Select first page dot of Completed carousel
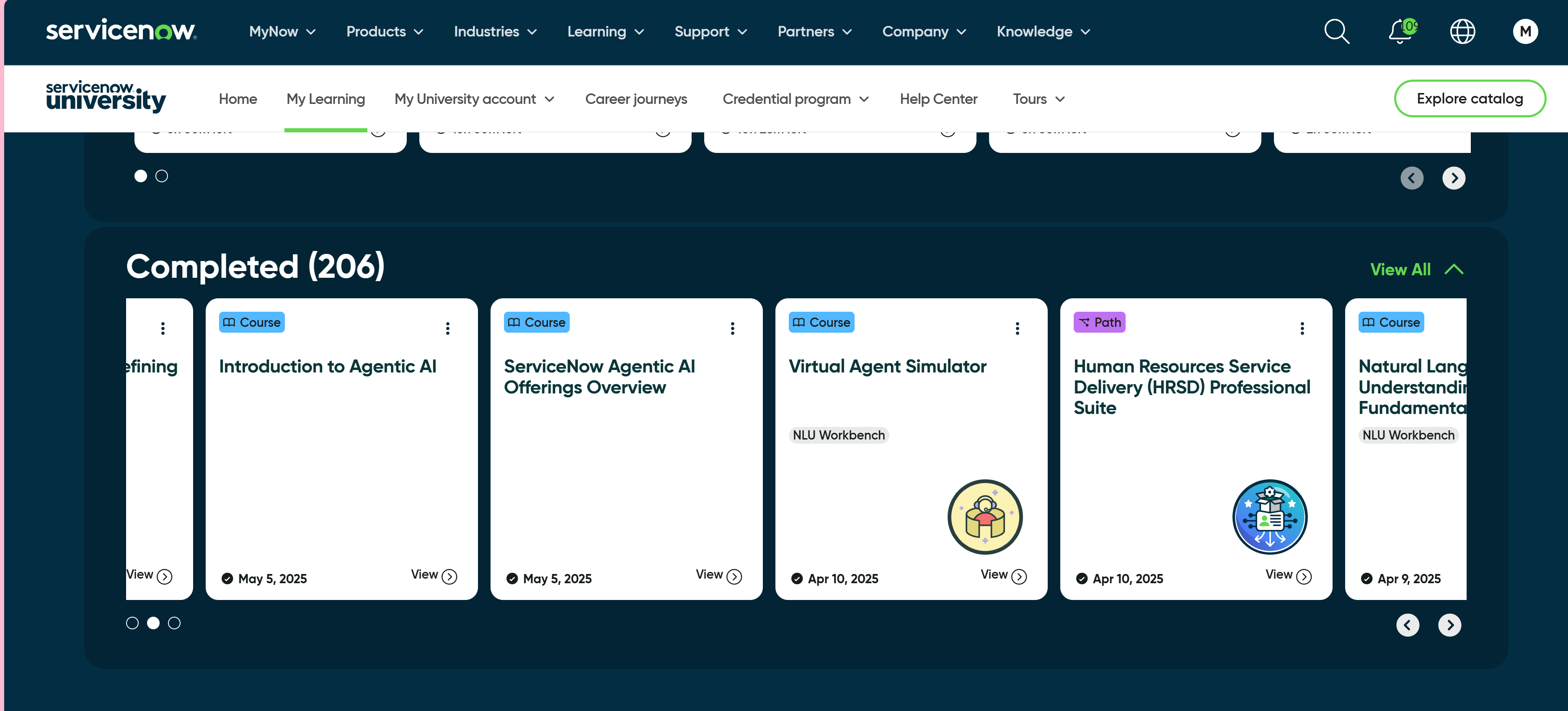Image resolution: width=1568 pixels, height=711 pixels. click(x=132, y=623)
